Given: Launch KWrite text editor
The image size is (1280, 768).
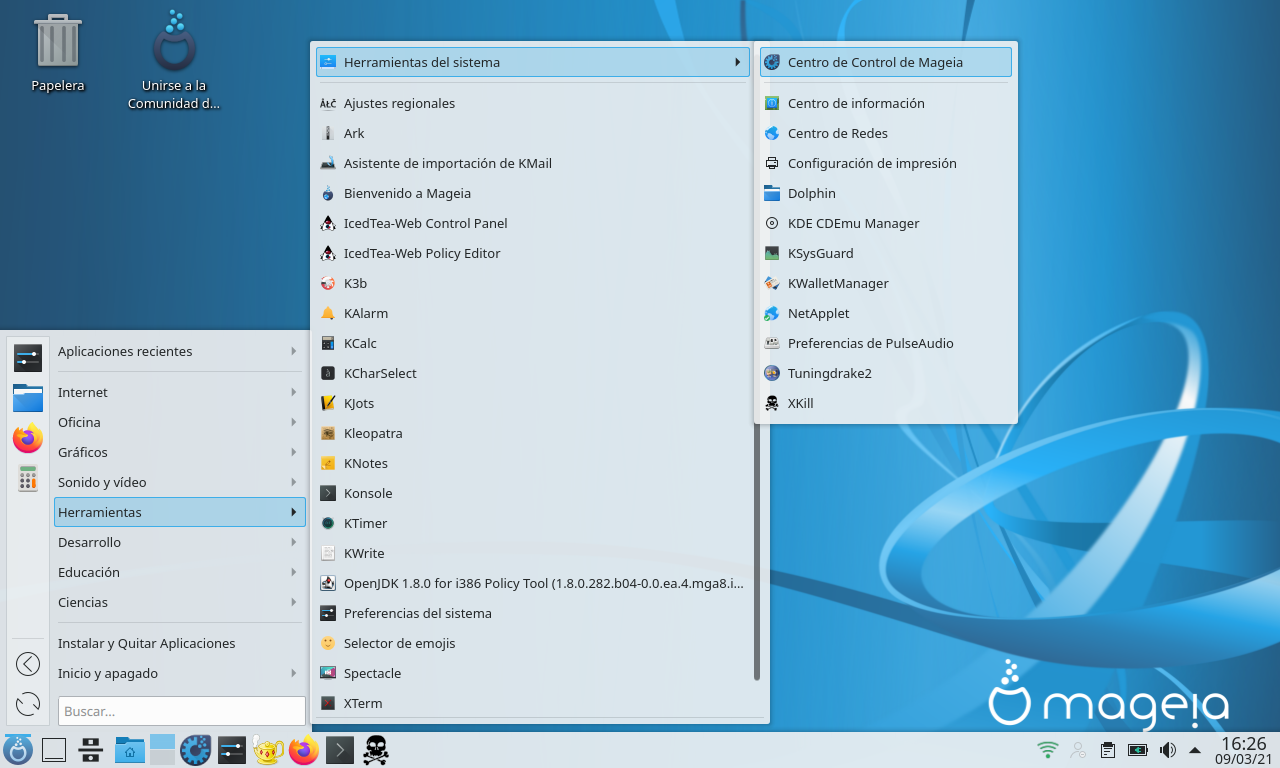Looking at the screenshot, I should [x=532, y=553].
